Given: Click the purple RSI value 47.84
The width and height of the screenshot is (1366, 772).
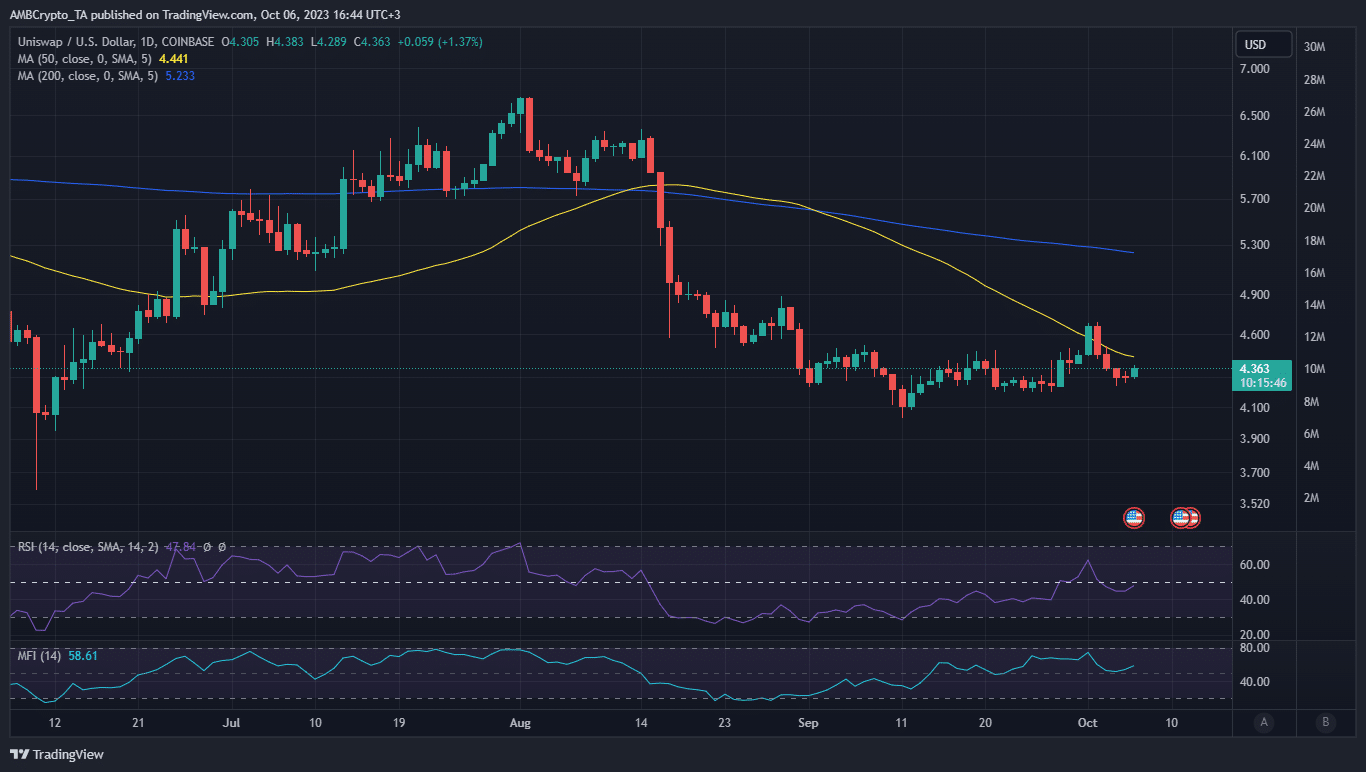Looking at the screenshot, I should tap(180, 547).
